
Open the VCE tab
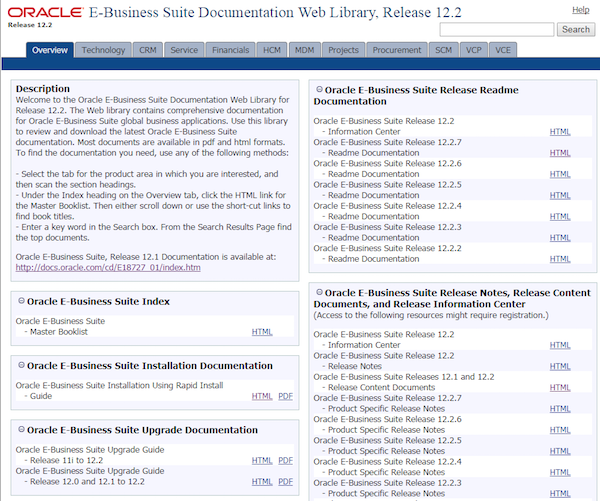pos(503,50)
